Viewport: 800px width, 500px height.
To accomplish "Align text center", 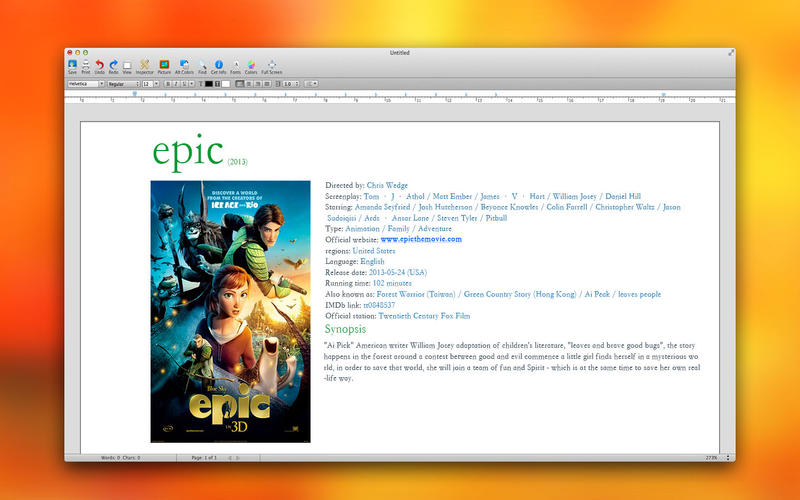I will (249, 84).
